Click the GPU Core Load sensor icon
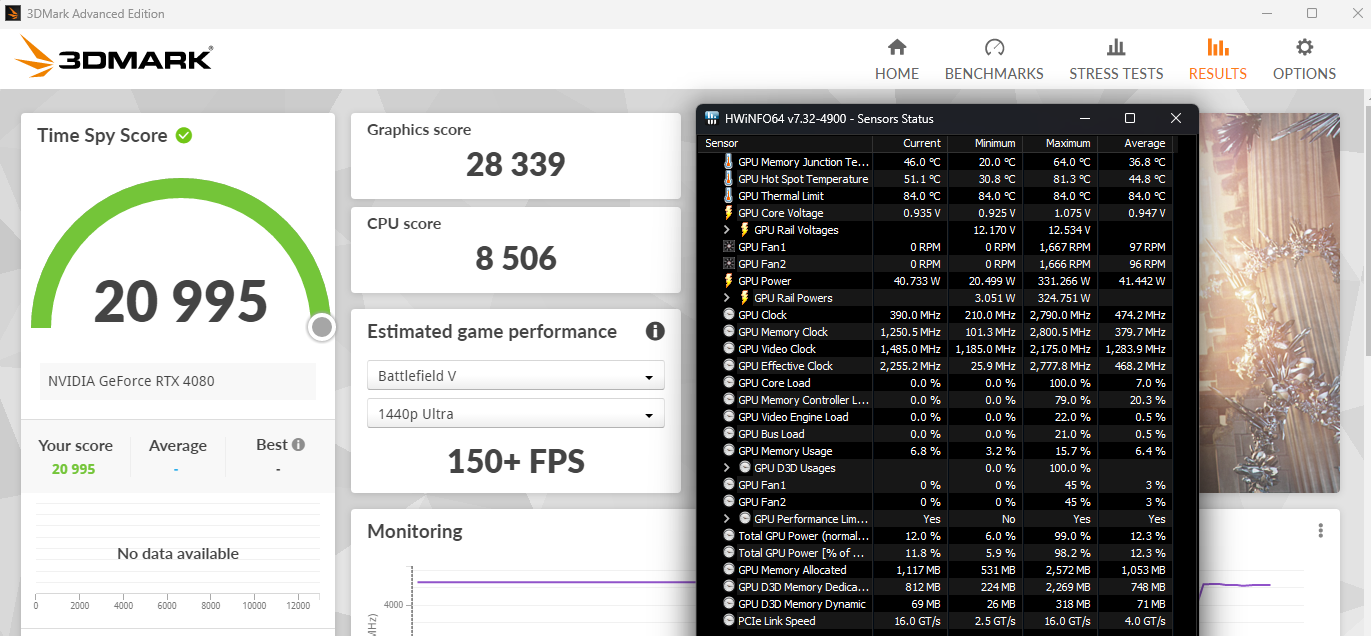The image size is (1371, 636). click(x=728, y=383)
